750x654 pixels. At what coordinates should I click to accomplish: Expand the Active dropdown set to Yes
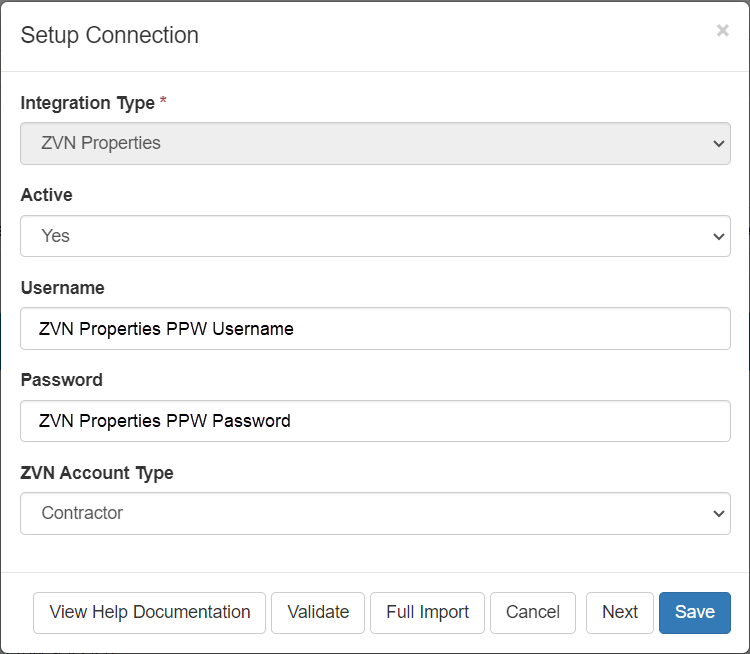tap(375, 236)
